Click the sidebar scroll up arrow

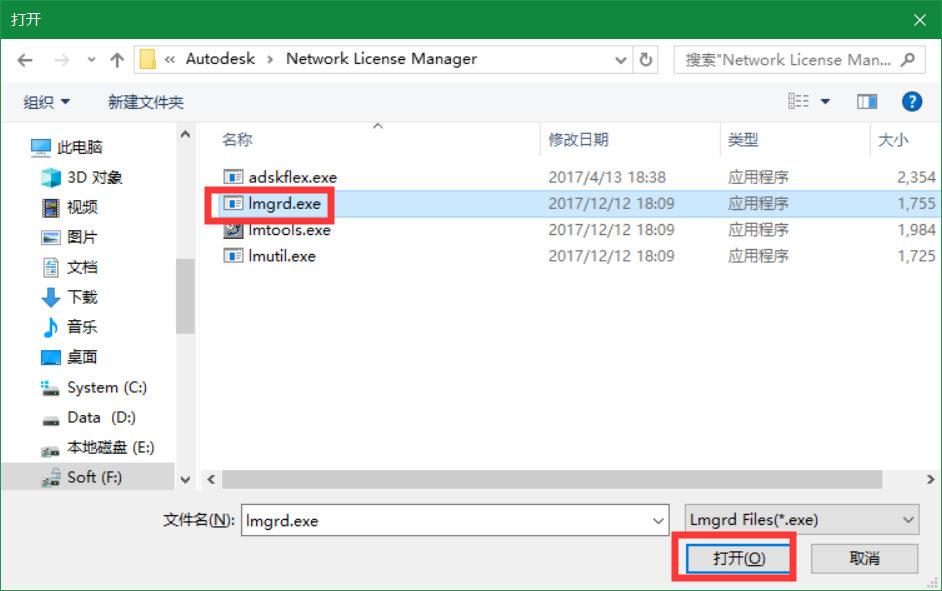(186, 135)
